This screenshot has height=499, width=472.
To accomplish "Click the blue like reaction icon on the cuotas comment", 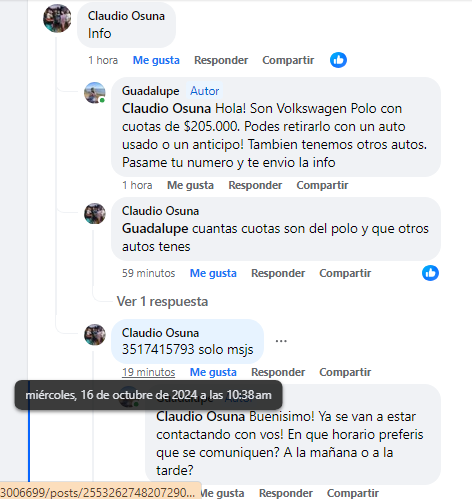I will [430, 273].
